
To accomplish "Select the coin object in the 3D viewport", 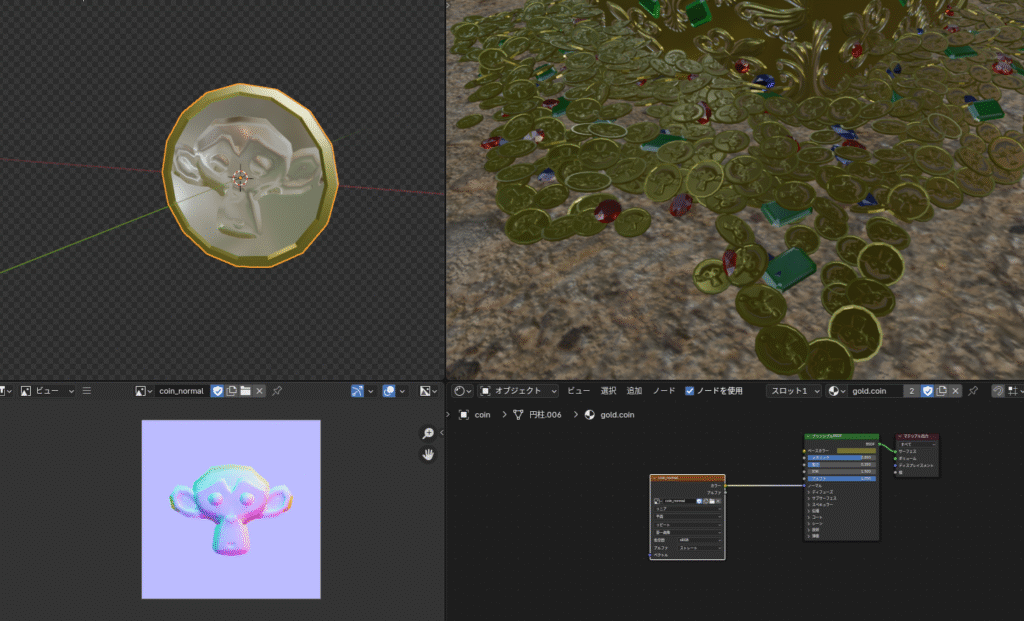I will click(250, 175).
